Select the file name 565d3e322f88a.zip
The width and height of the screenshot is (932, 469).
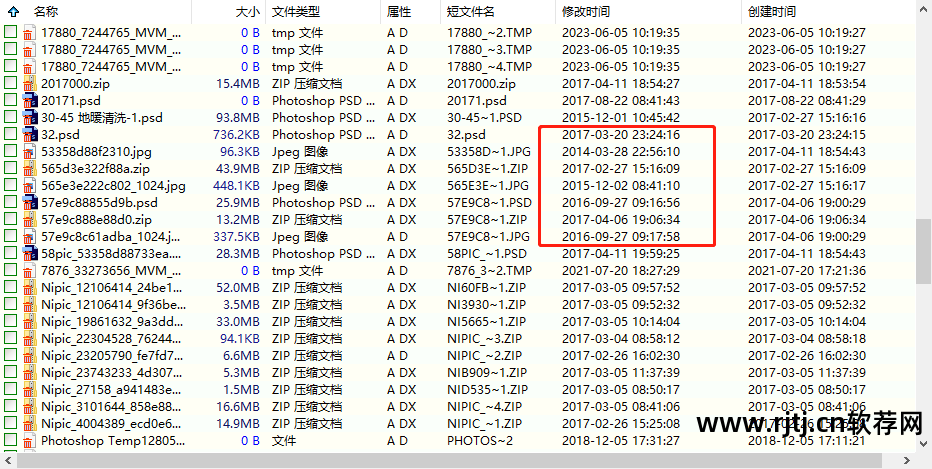[96, 169]
